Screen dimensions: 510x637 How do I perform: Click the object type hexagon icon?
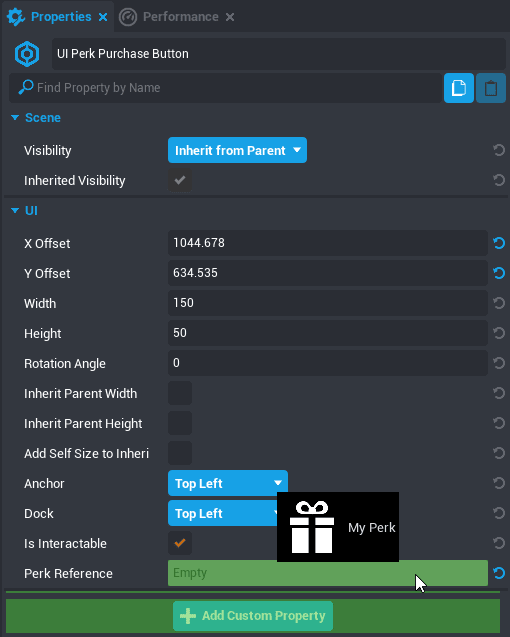coord(27,54)
